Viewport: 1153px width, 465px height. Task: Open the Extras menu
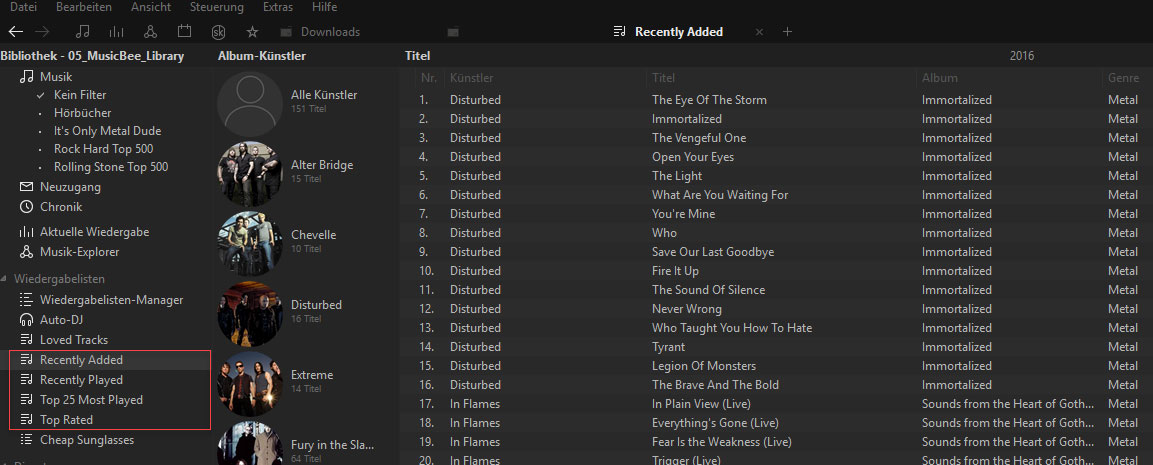pos(277,7)
